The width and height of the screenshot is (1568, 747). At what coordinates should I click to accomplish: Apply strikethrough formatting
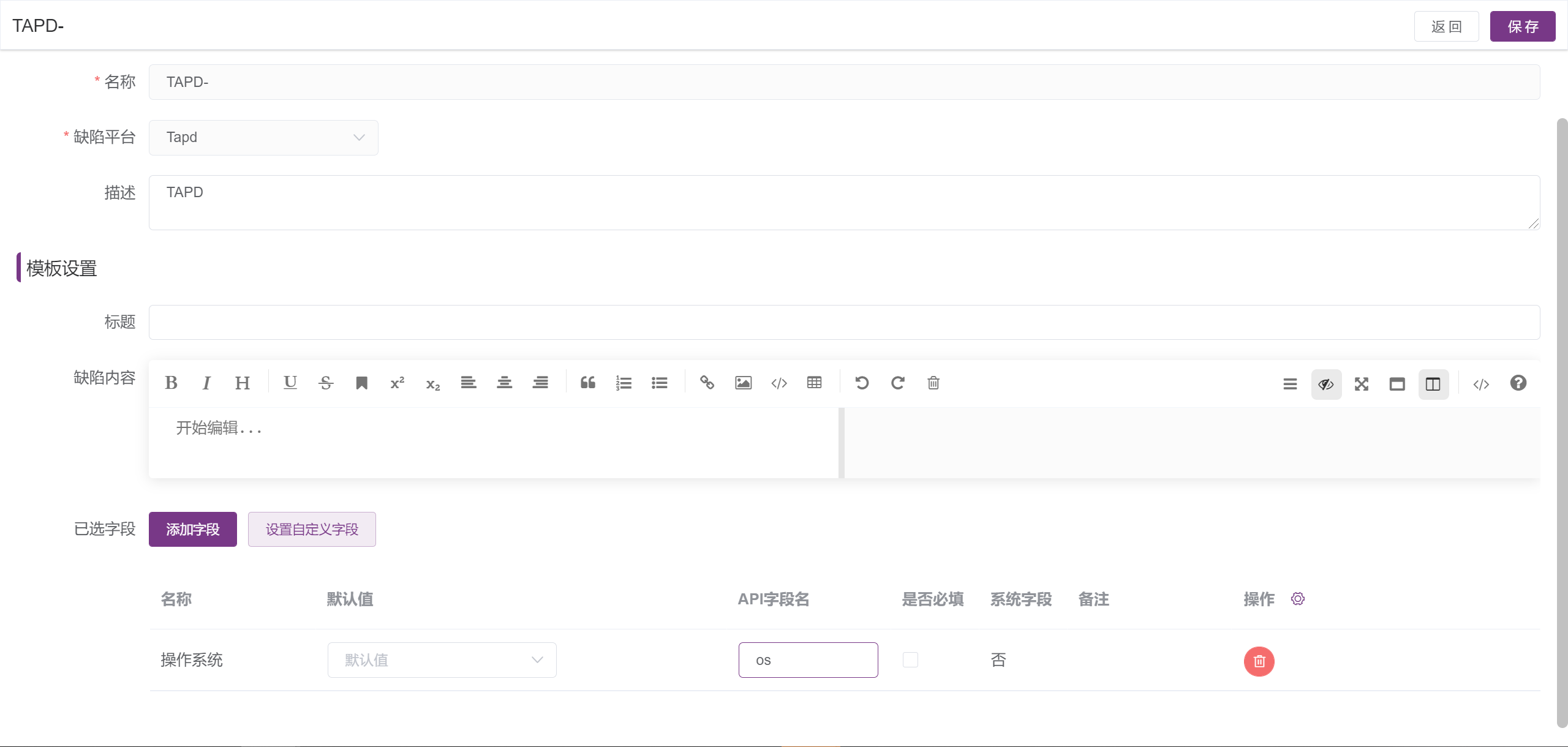pos(326,383)
